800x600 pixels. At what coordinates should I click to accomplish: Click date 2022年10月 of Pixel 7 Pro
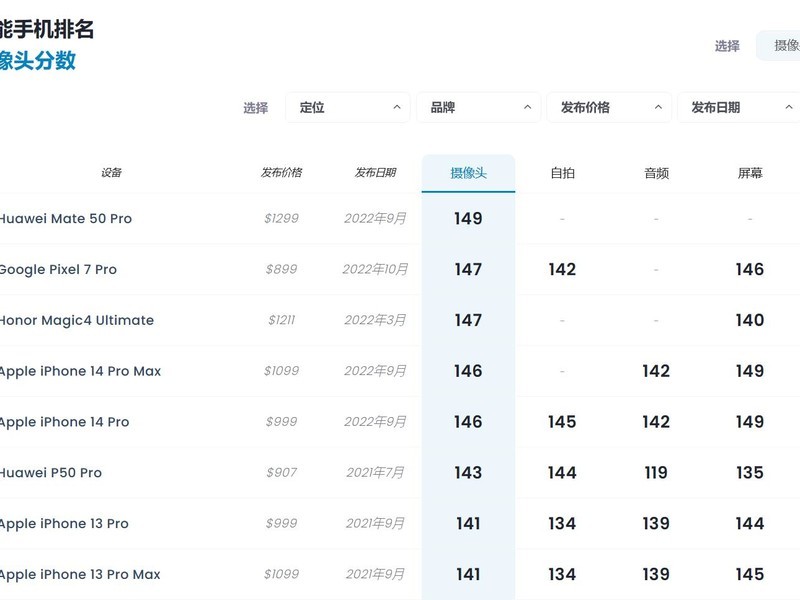click(x=375, y=269)
